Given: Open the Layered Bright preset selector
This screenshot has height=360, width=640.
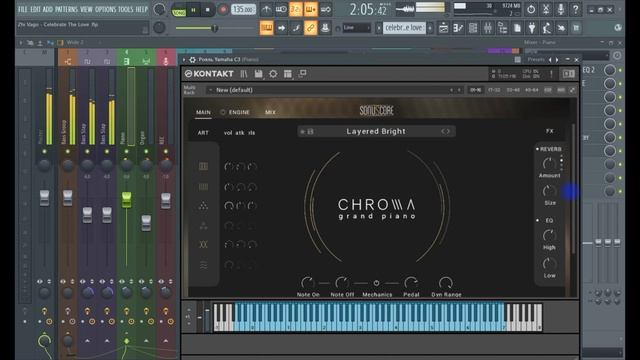Looking at the screenshot, I should pos(376,131).
